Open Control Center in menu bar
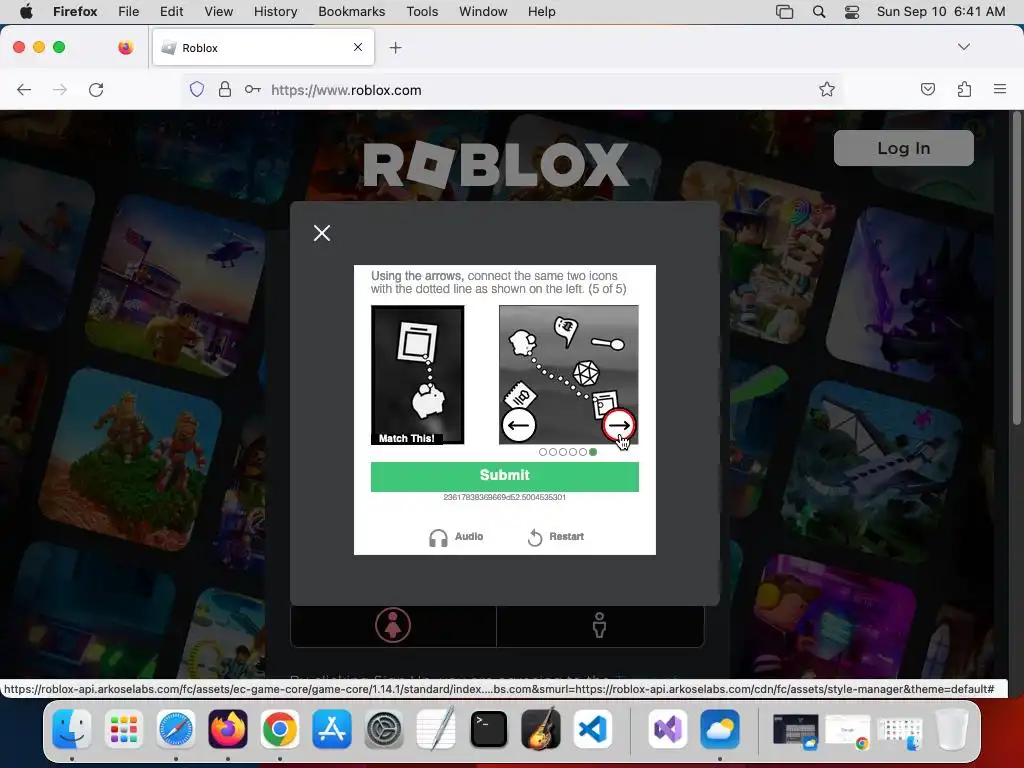1024x768 pixels. (x=852, y=12)
